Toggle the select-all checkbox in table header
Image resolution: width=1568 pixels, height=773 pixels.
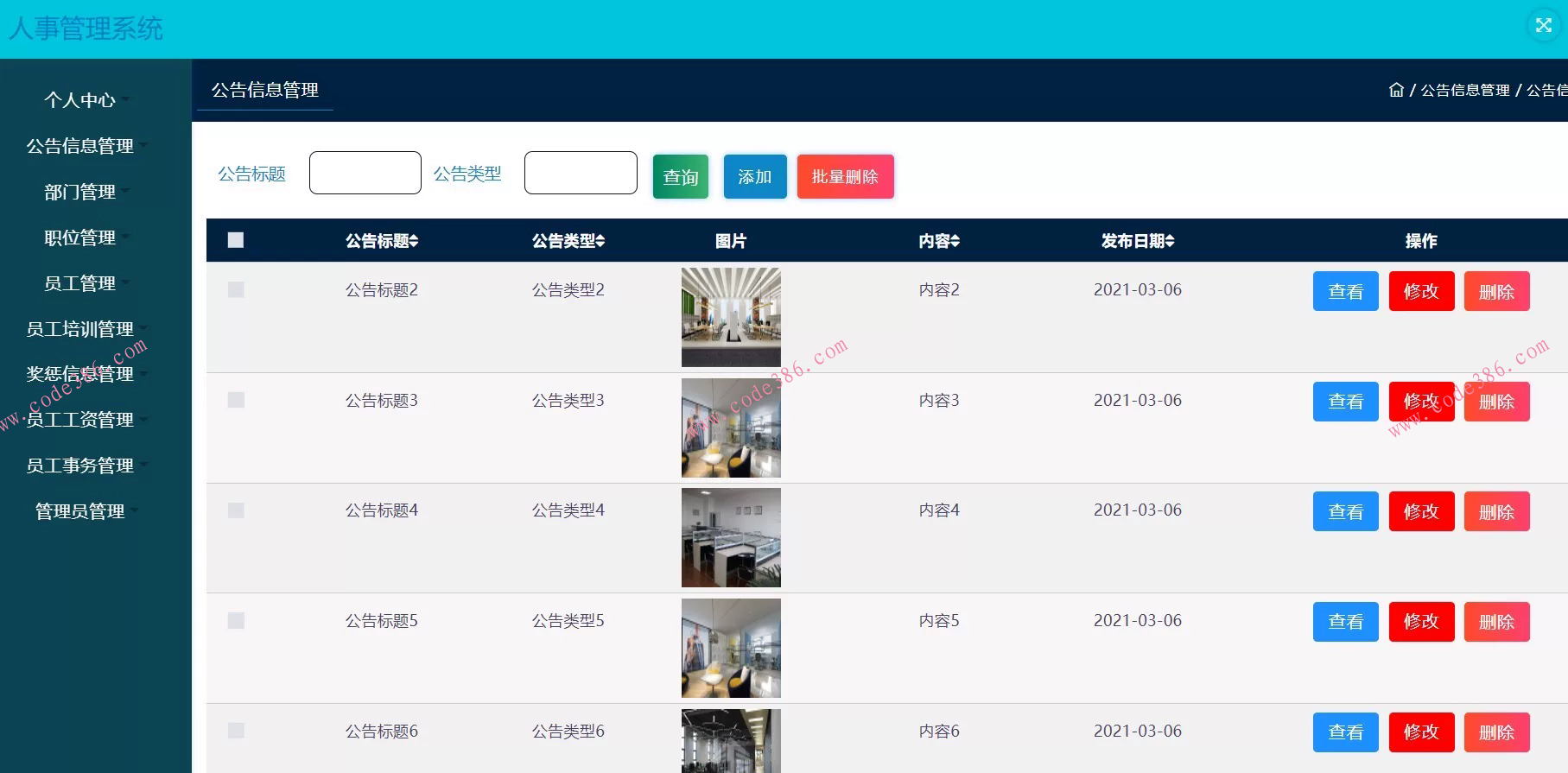point(236,240)
